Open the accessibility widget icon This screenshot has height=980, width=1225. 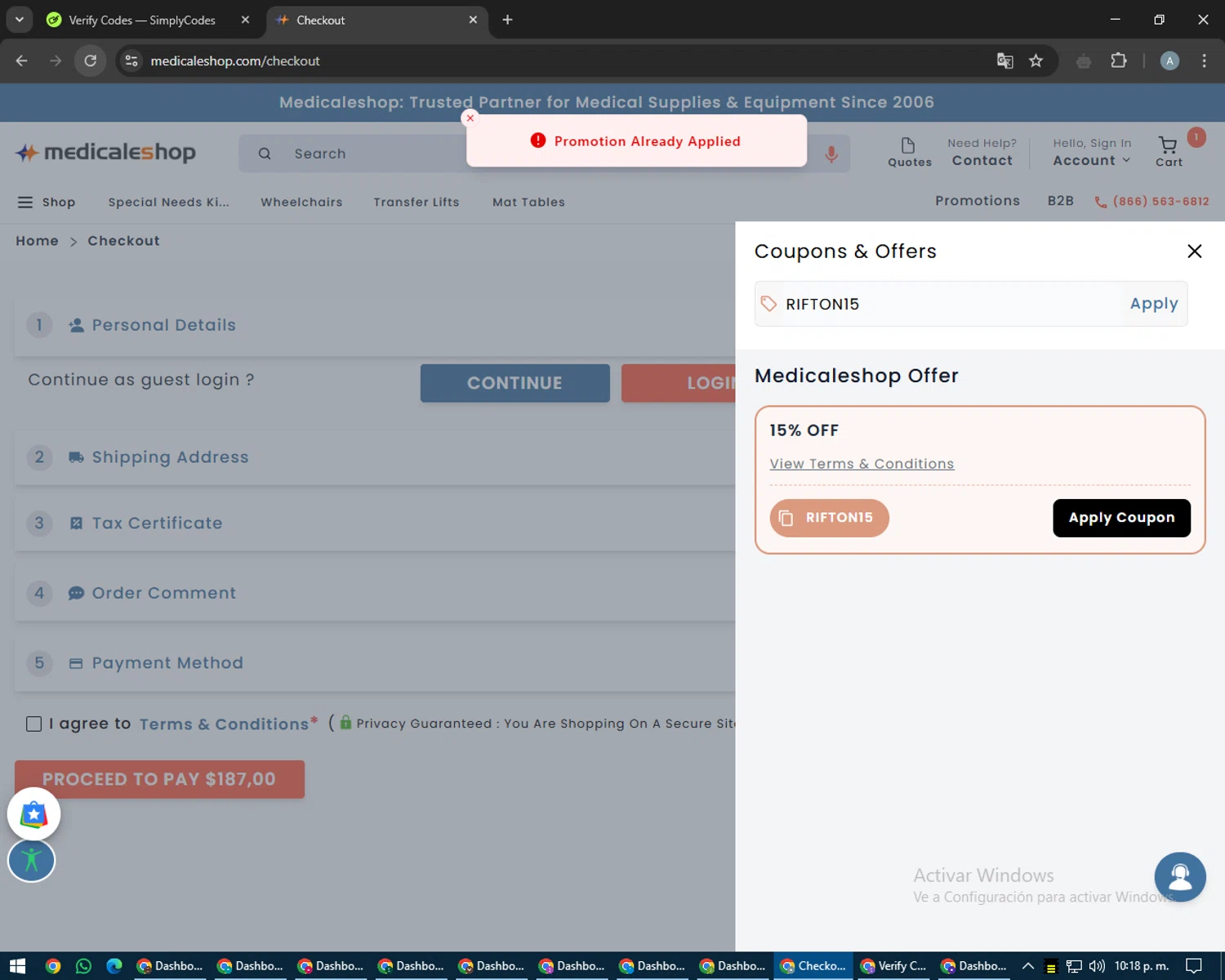point(31,860)
